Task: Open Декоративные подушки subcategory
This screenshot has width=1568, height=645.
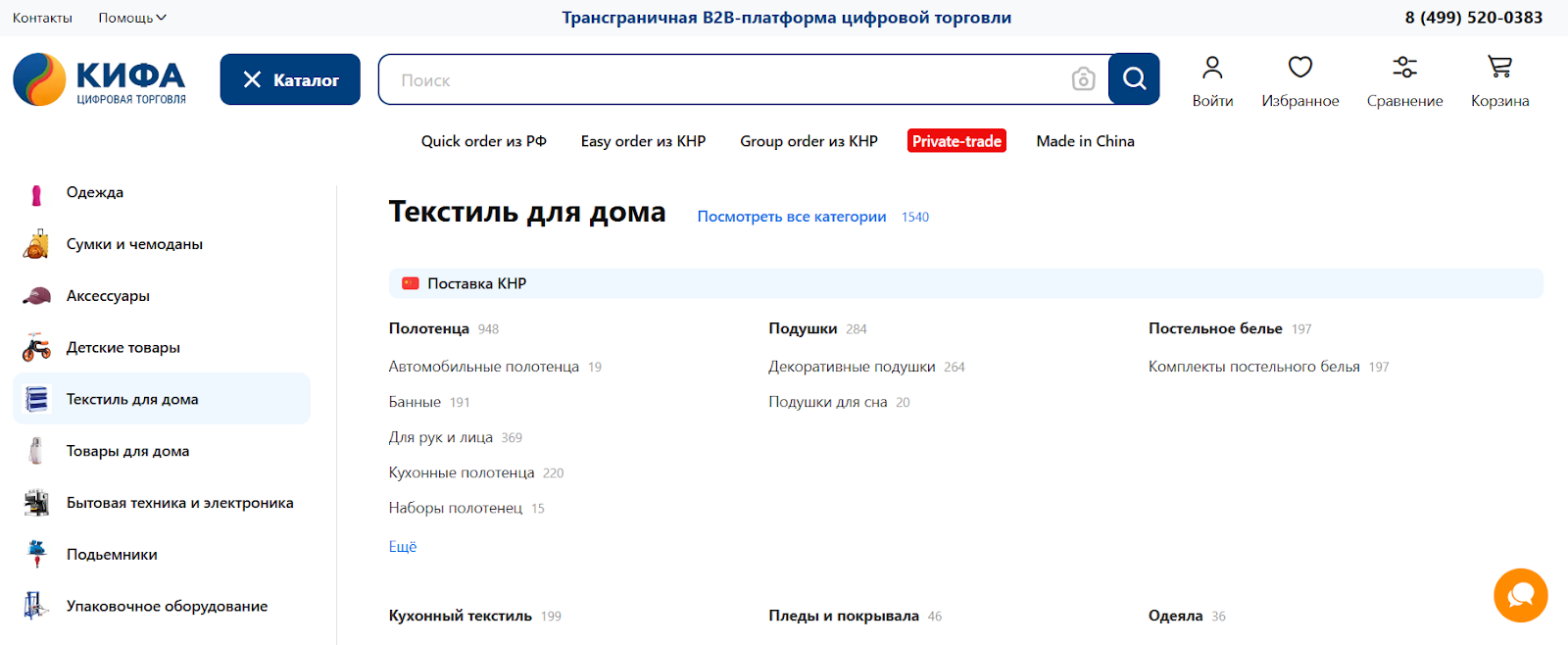Action: click(852, 367)
